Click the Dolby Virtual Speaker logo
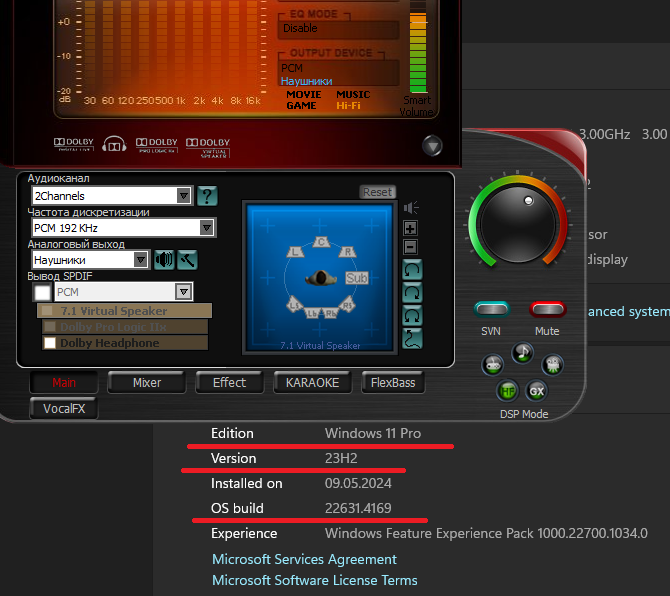Image resolution: width=670 pixels, height=596 pixels. pyautogui.click(x=208, y=147)
